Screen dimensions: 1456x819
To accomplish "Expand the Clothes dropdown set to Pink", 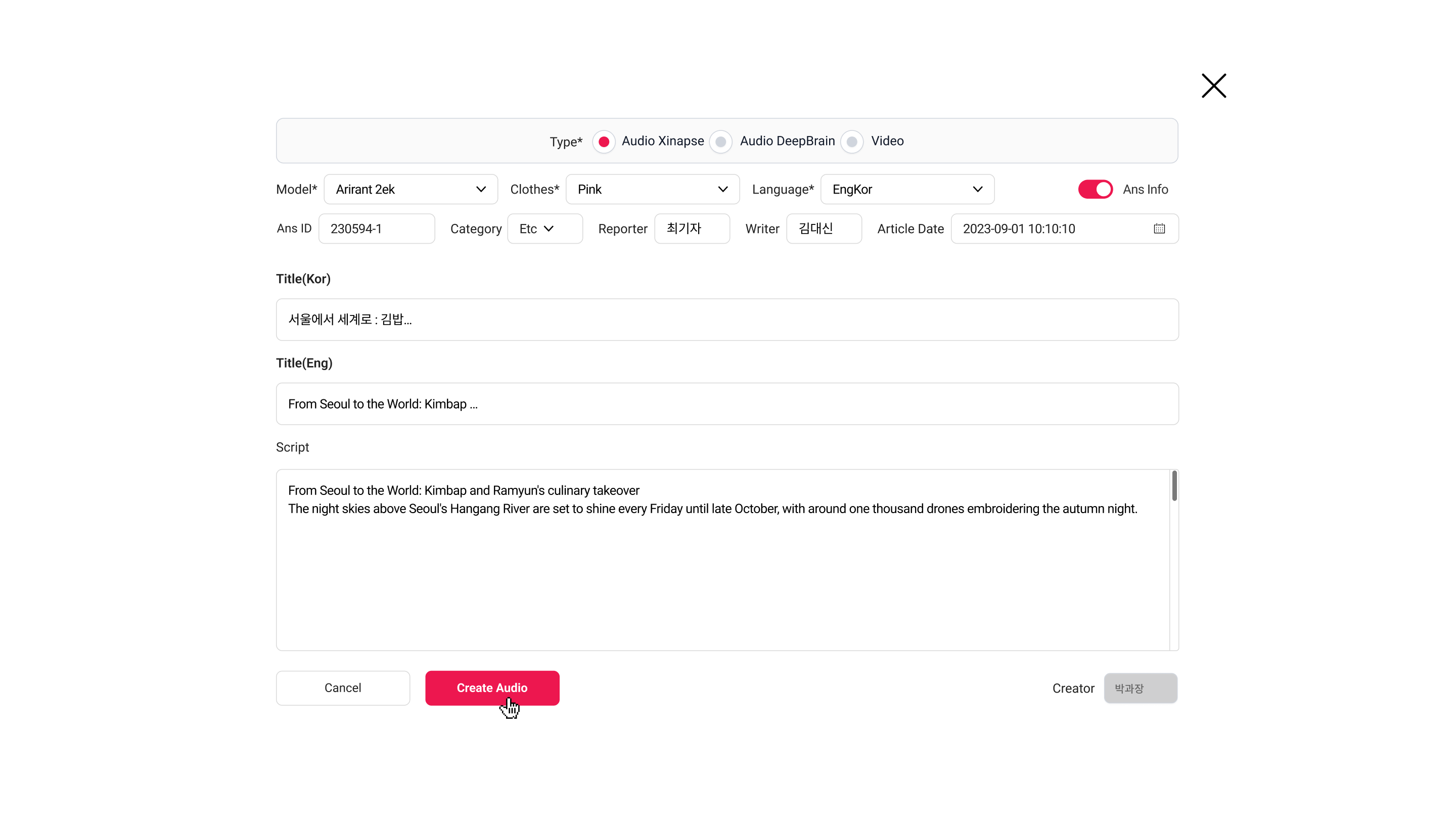I will point(652,190).
